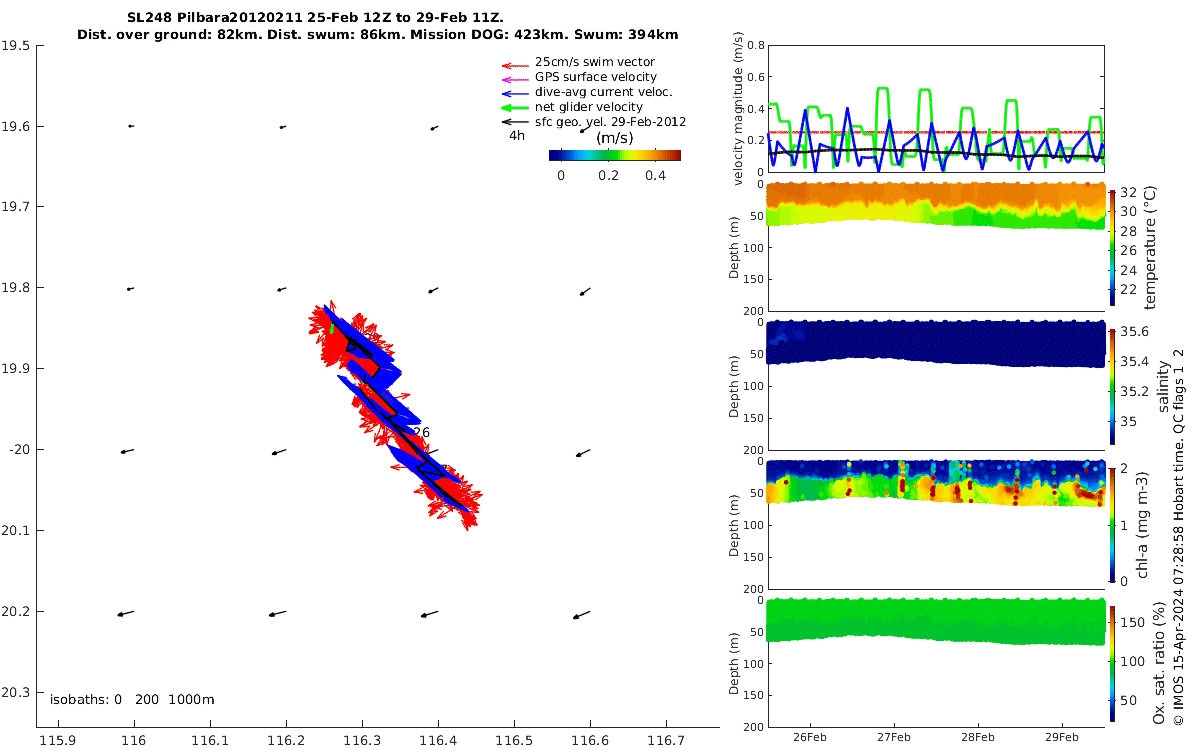The height and width of the screenshot is (750, 1200).
Task: Click the '150' tick on oxygen colorbar
Action: [1130, 621]
